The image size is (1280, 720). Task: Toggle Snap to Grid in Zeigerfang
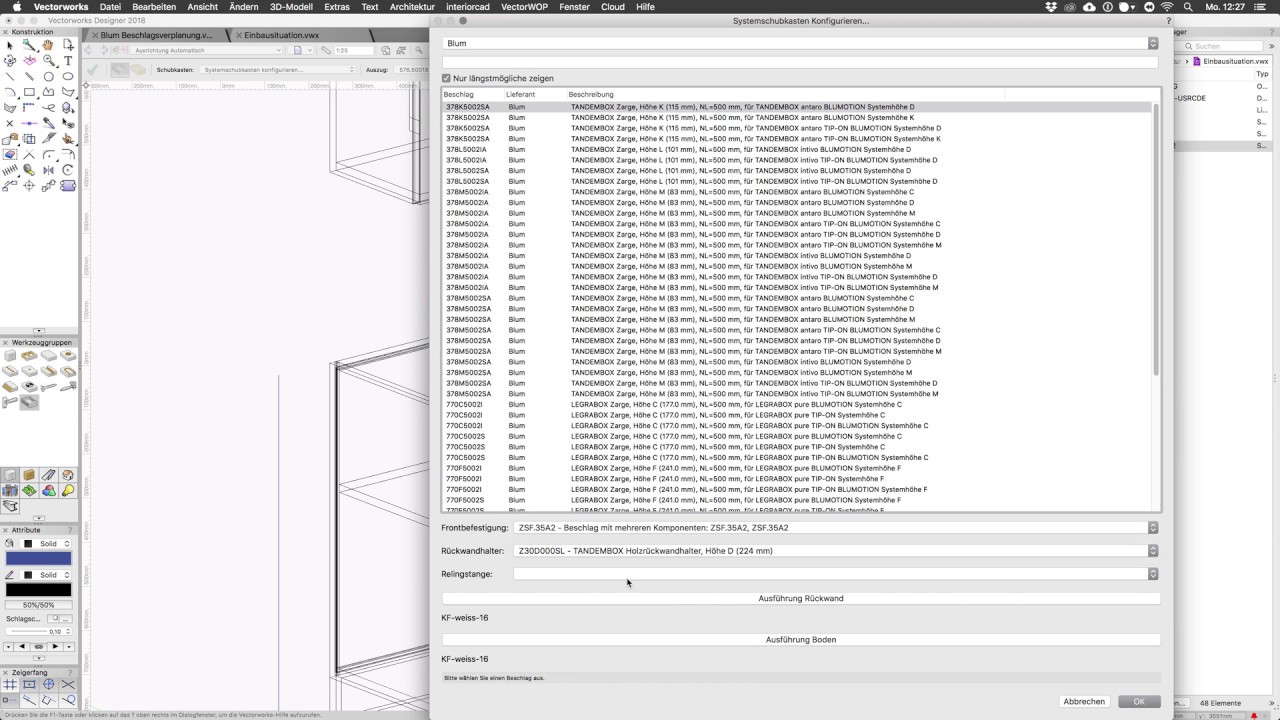[10, 685]
